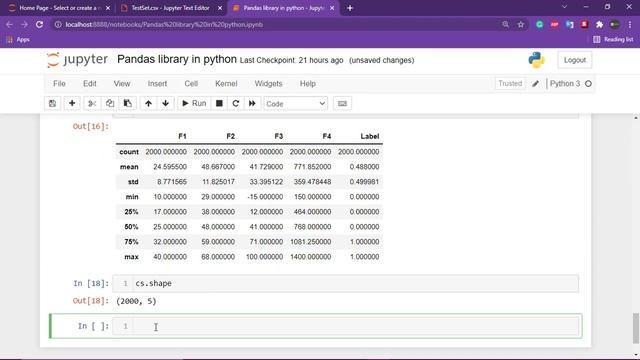Cut selected cells with scissors icon
640x360 pixels.
click(92, 104)
